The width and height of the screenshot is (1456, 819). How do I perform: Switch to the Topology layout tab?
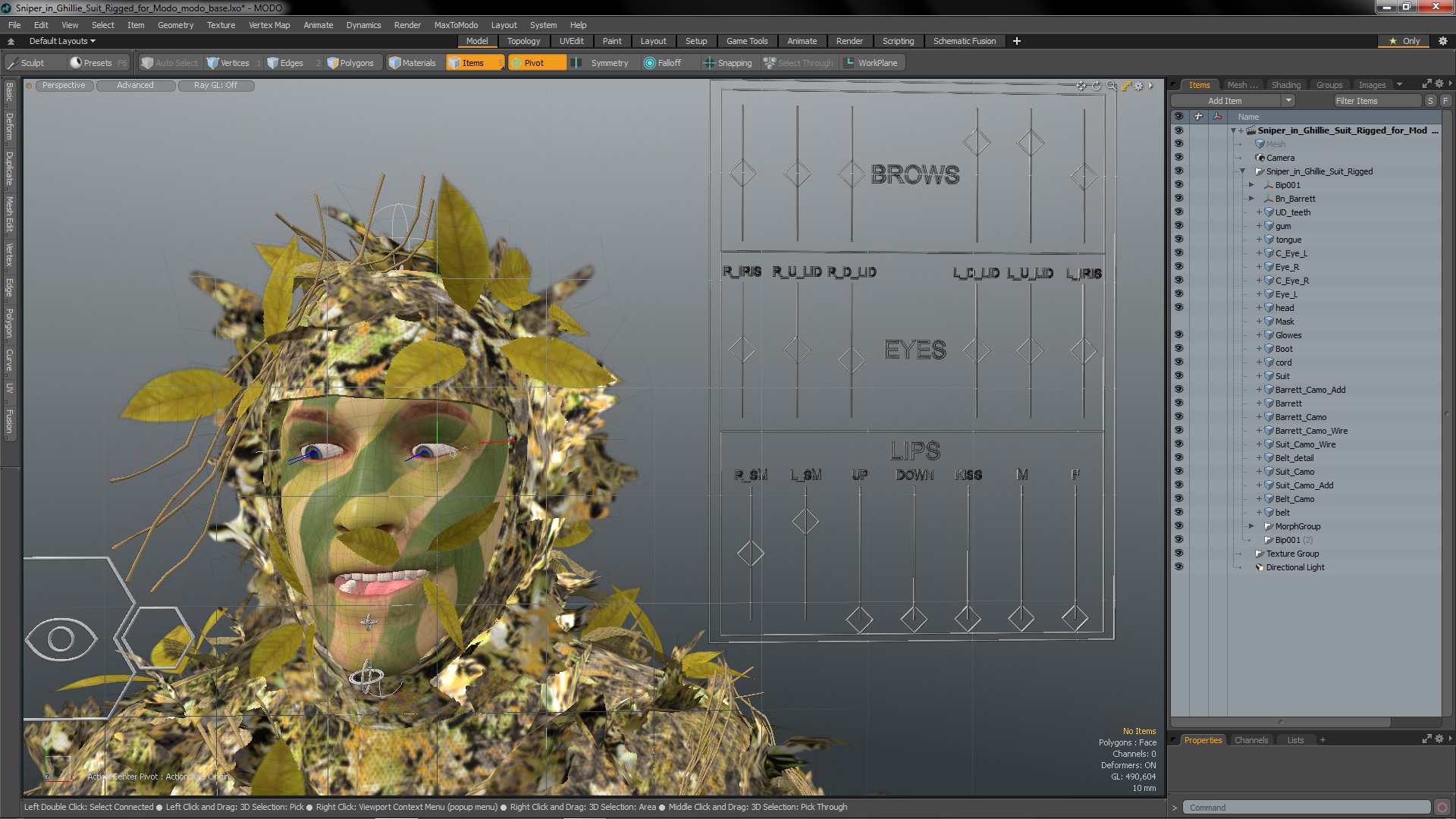tap(523, 41)
